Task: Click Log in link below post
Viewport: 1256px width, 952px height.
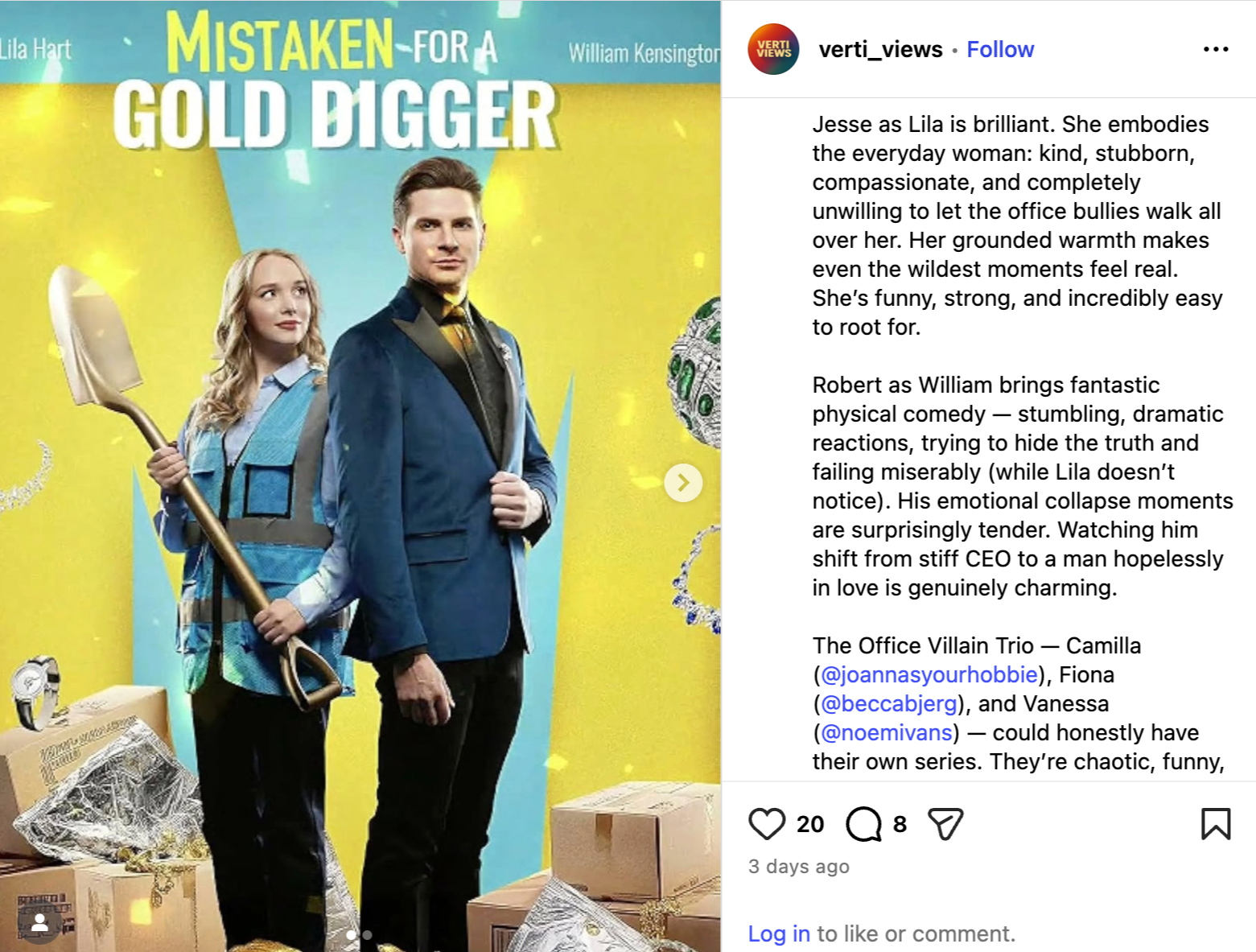Action: click(779, 933)
